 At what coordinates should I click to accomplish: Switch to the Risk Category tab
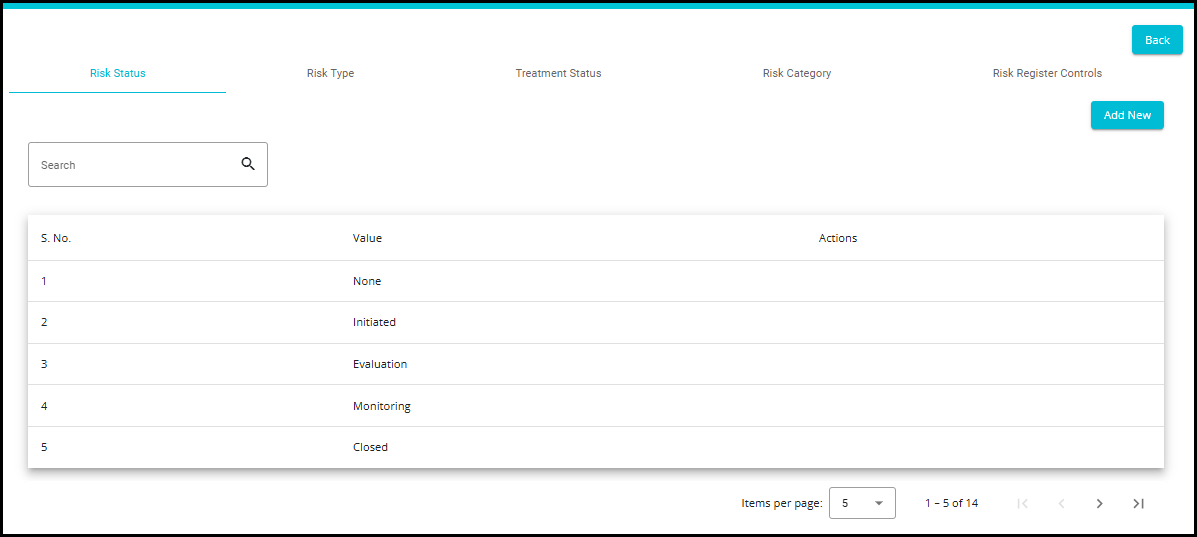tap(796, 73)
